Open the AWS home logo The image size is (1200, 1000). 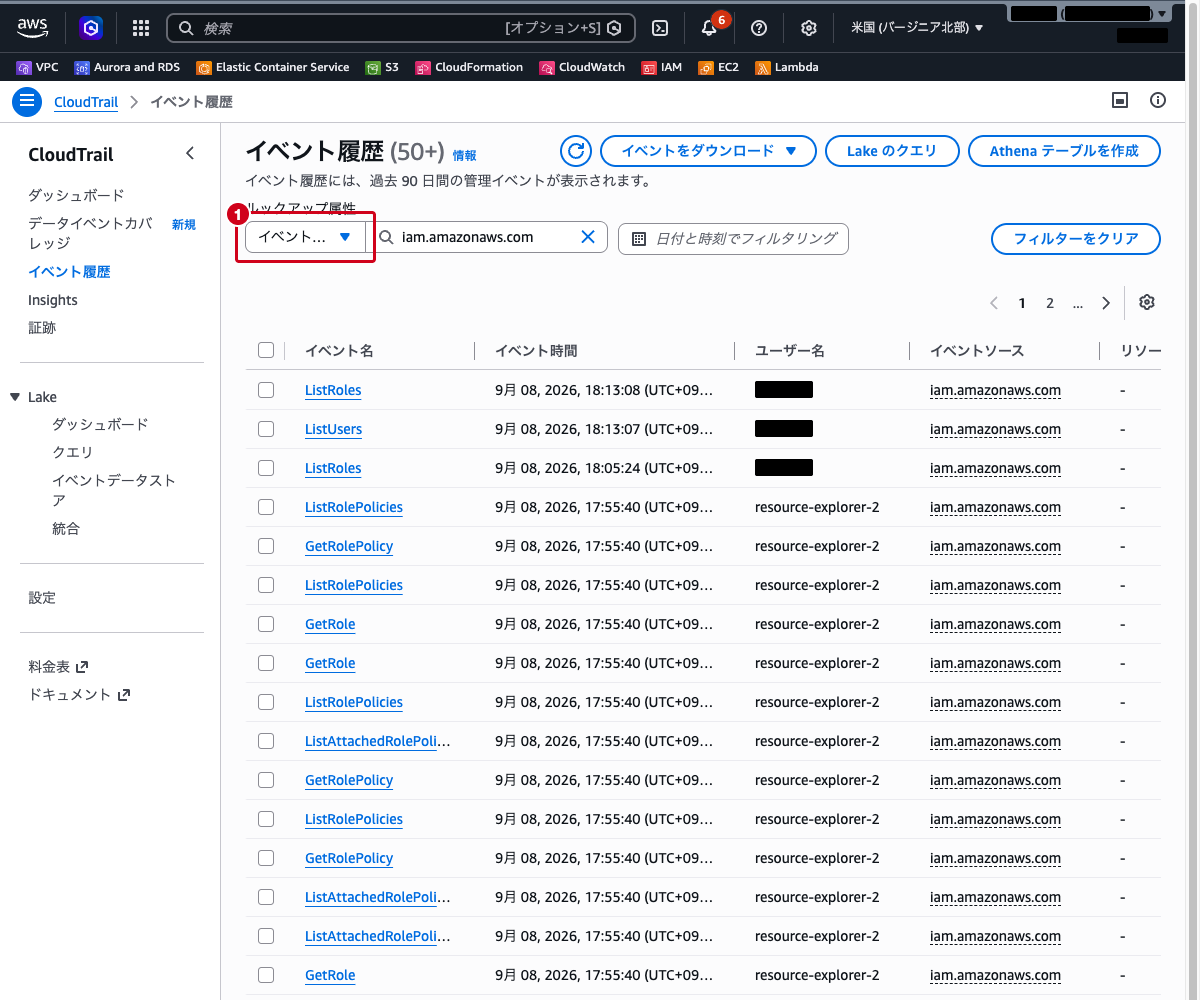34,28
